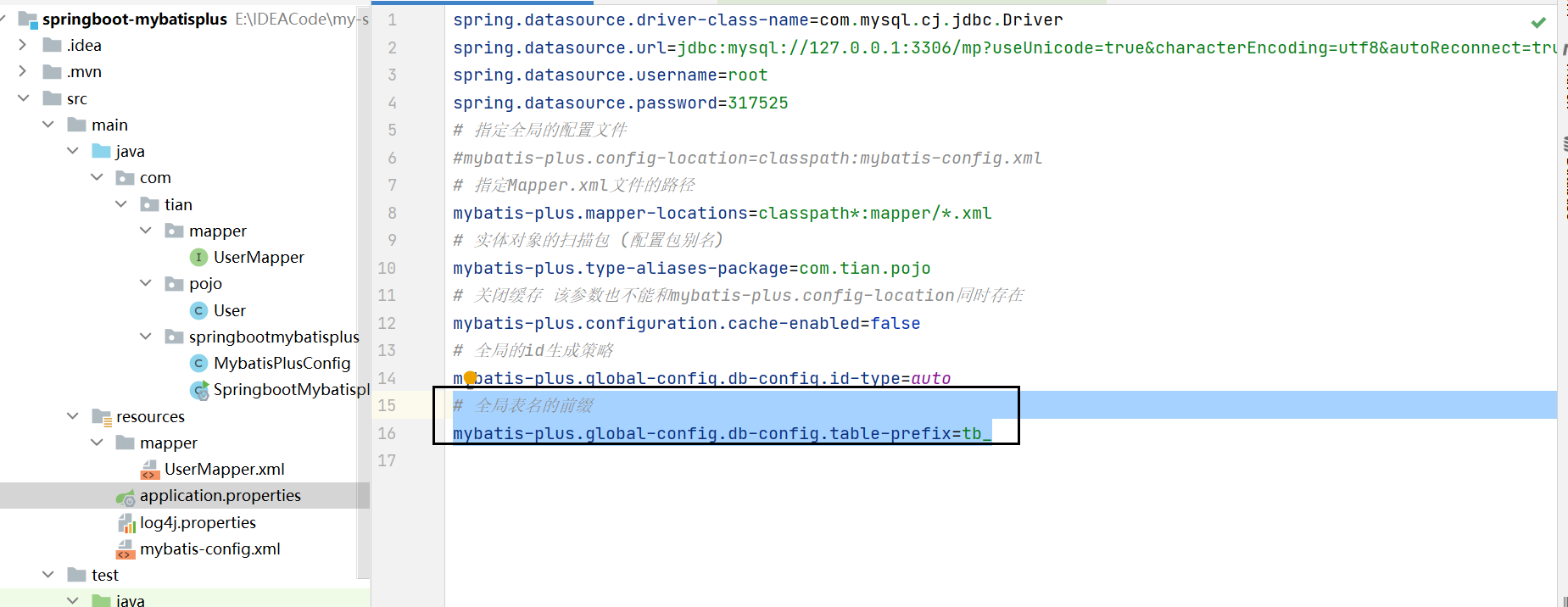This screenshot has height=607, width=1568.
Task: Click the orange intention bulb on line 14
Action: [x=470, y=379]
